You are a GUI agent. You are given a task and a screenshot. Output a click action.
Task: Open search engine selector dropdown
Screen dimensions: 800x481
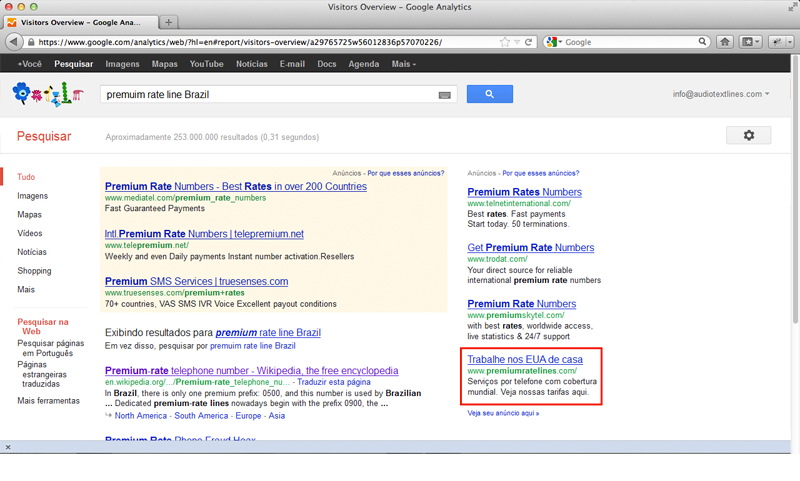click(x=554, y=42)
